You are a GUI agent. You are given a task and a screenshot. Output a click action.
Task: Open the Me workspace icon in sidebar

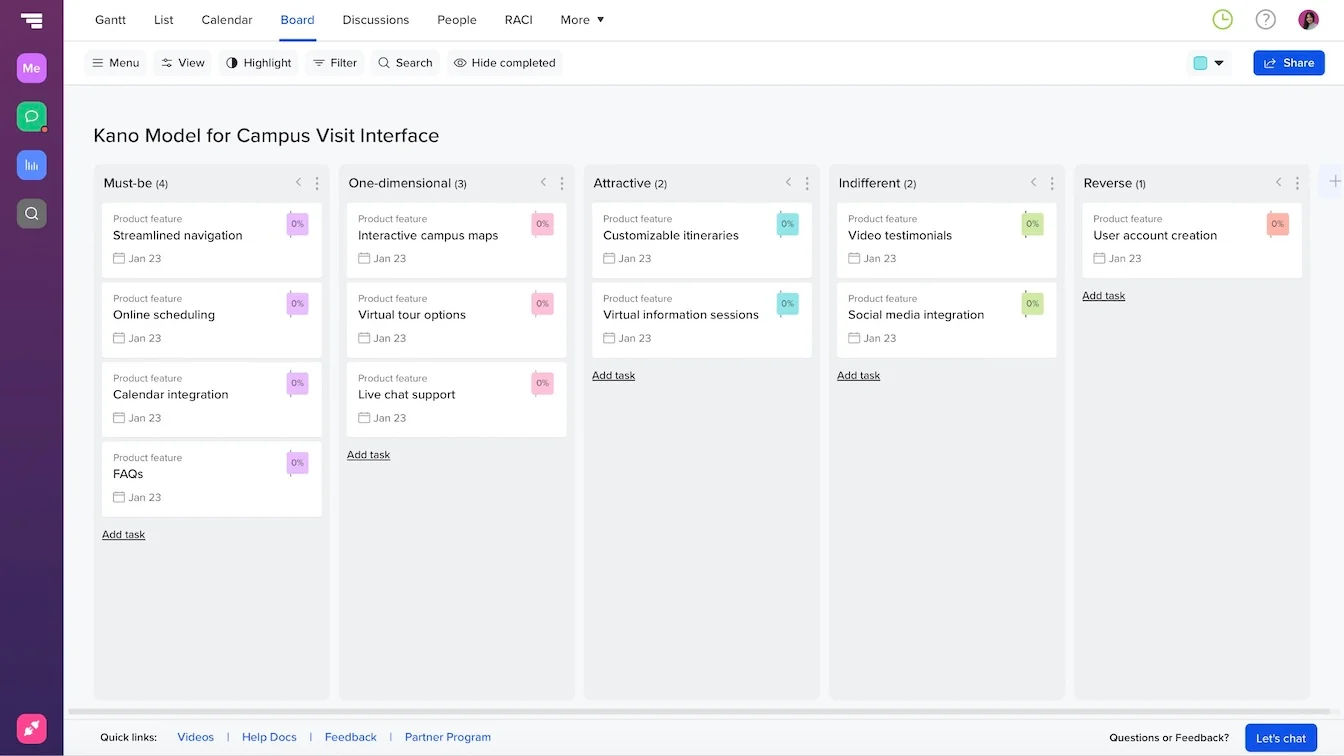point(31,68)
